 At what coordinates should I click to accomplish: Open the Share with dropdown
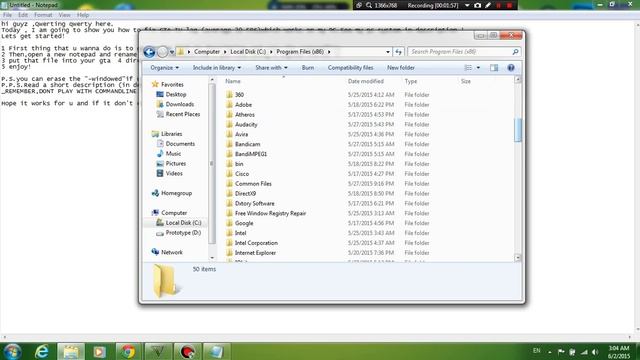pos(271,68)
